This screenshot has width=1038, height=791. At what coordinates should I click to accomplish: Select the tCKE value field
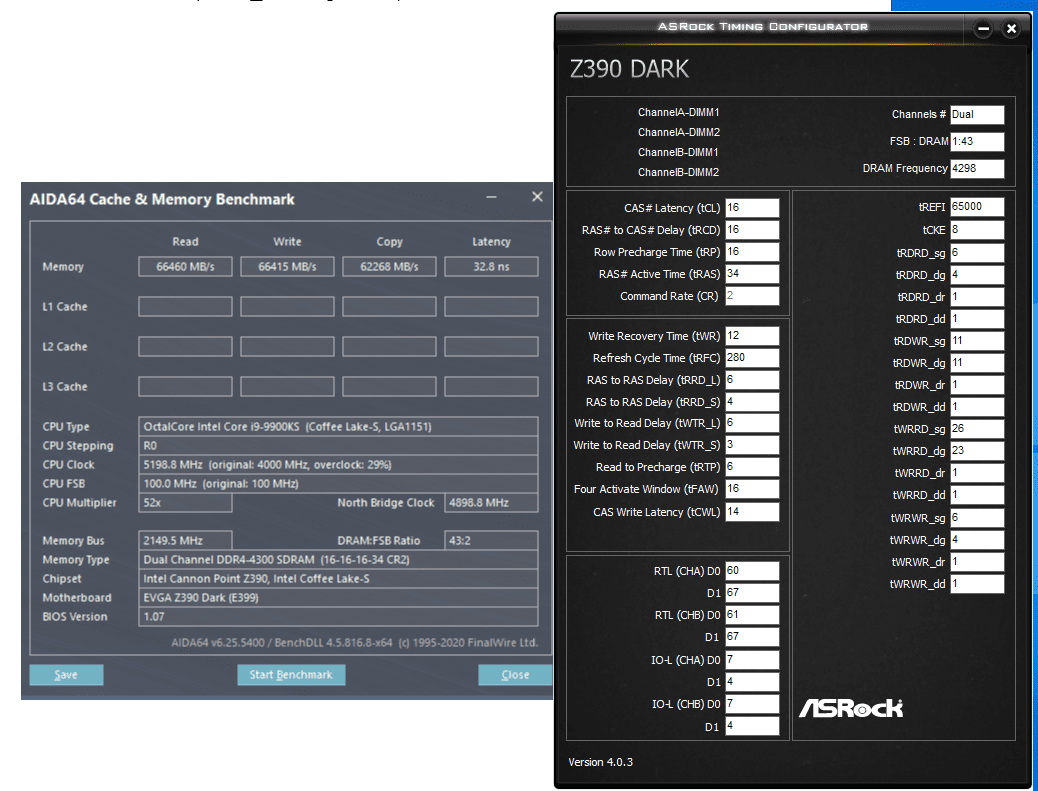pos(977,230)
